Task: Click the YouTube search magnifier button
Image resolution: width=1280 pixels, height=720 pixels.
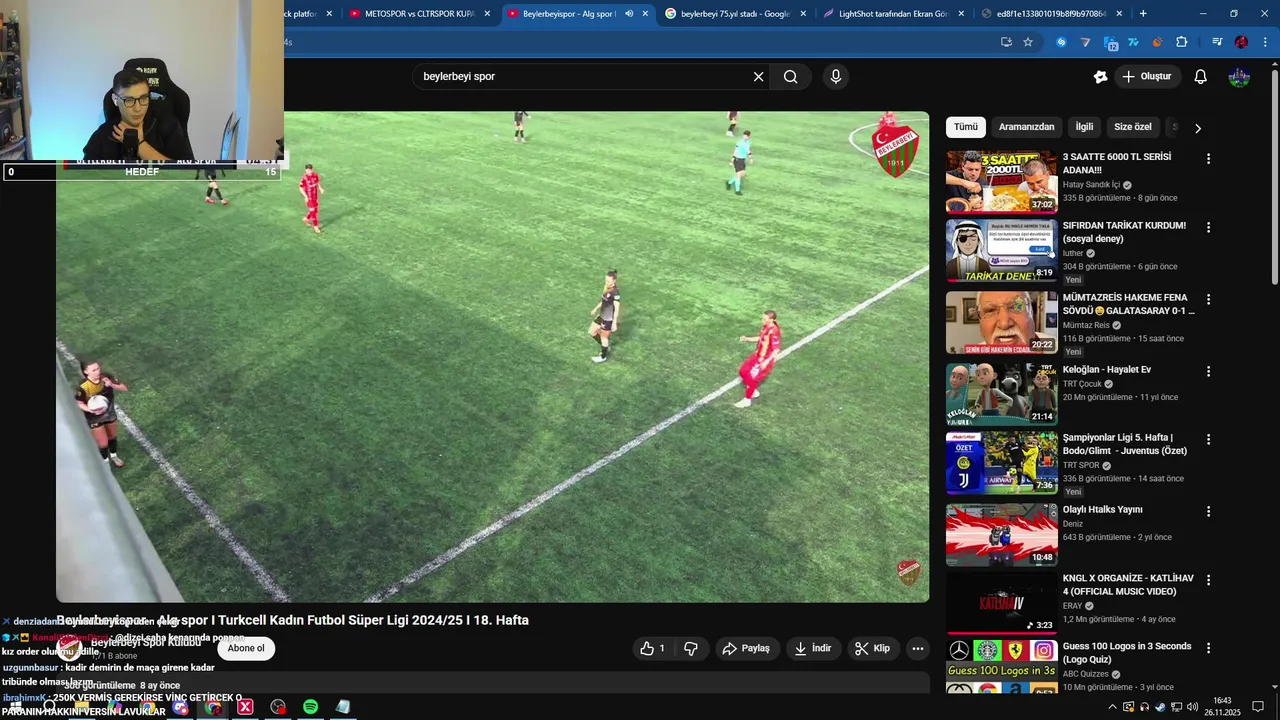Action: 790,77
